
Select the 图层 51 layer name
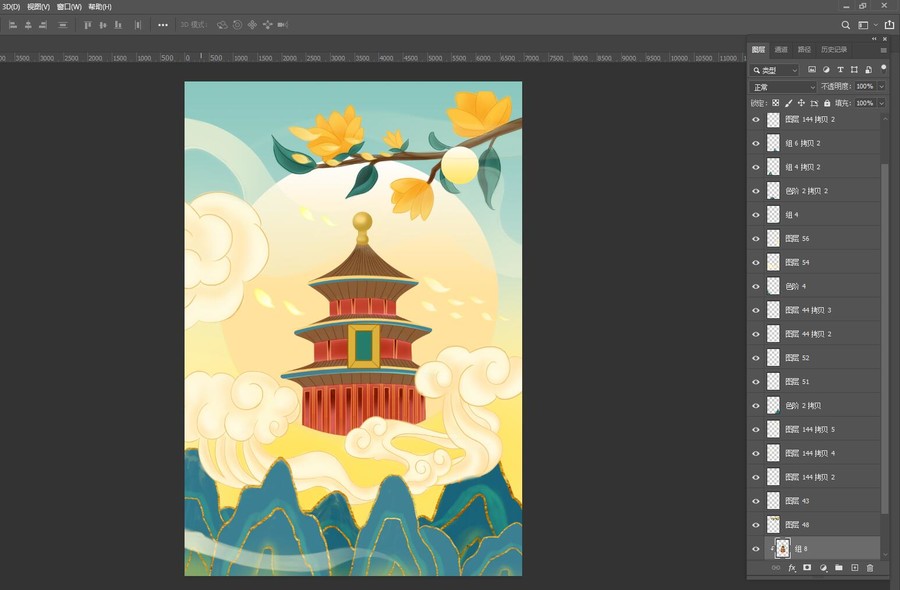pyautogui.click(x=797, y=382)
